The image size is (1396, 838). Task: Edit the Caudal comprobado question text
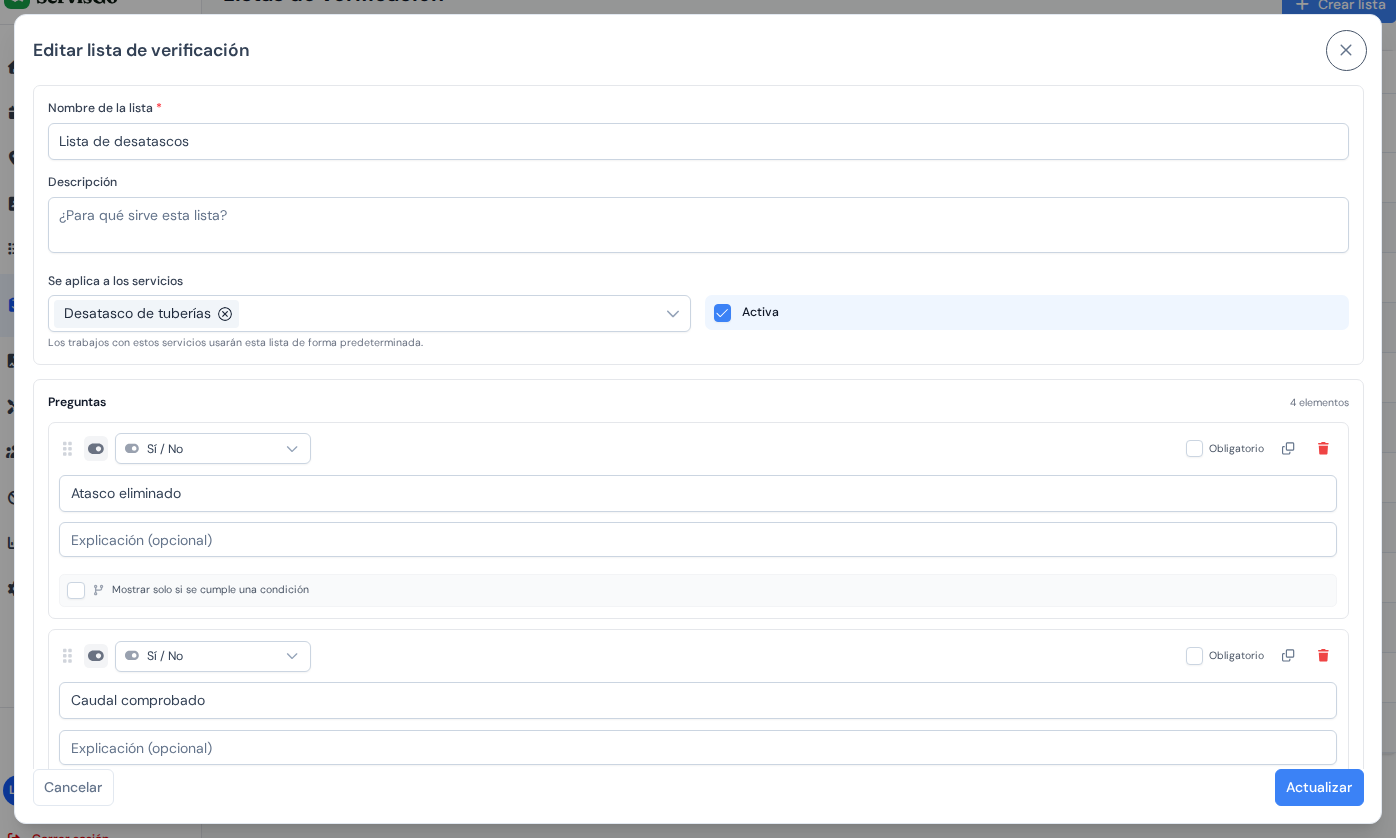[x=698, y=701]
